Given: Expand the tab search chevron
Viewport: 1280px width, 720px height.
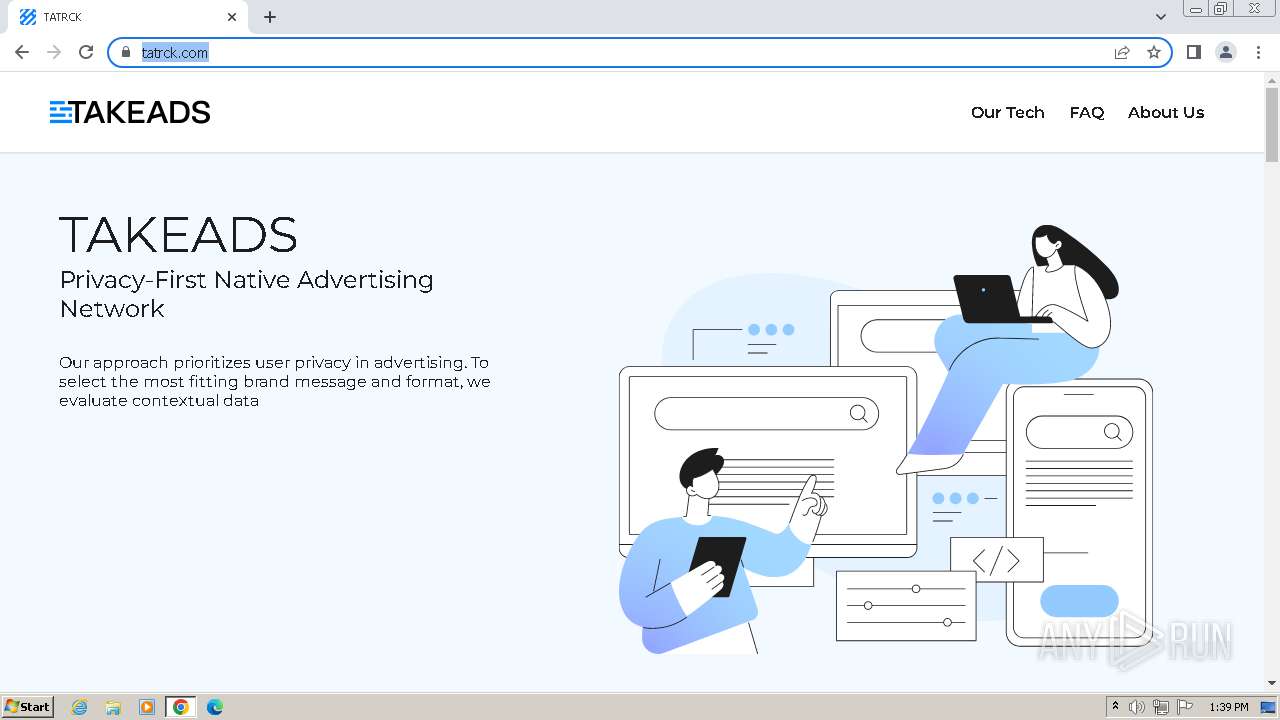Looking at the screenshot, I should pos(1161,17).
